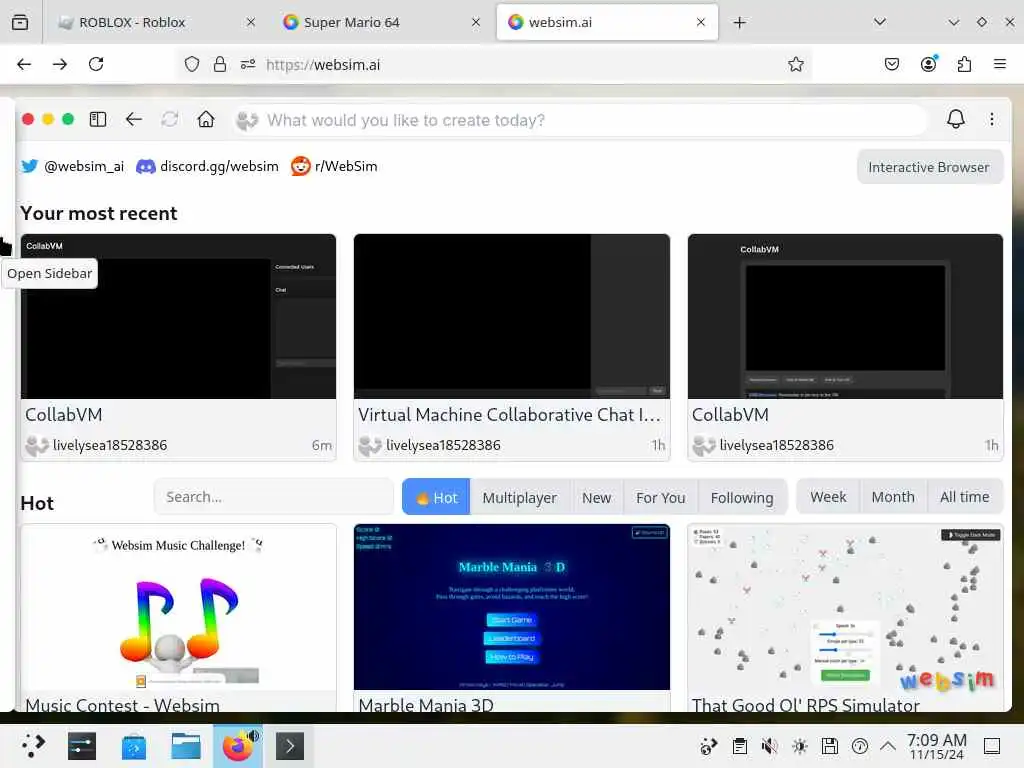Click the red window dot in websim
1024x768 pixels.
pos(27,120)
